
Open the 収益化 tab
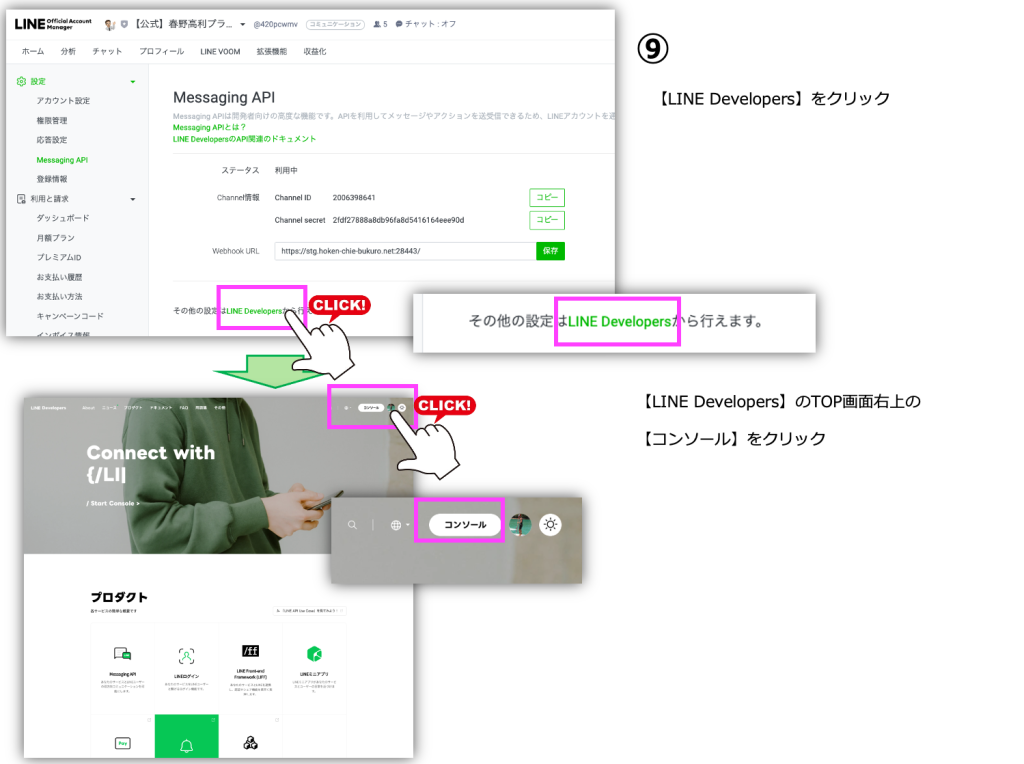[x=315, y=52]
